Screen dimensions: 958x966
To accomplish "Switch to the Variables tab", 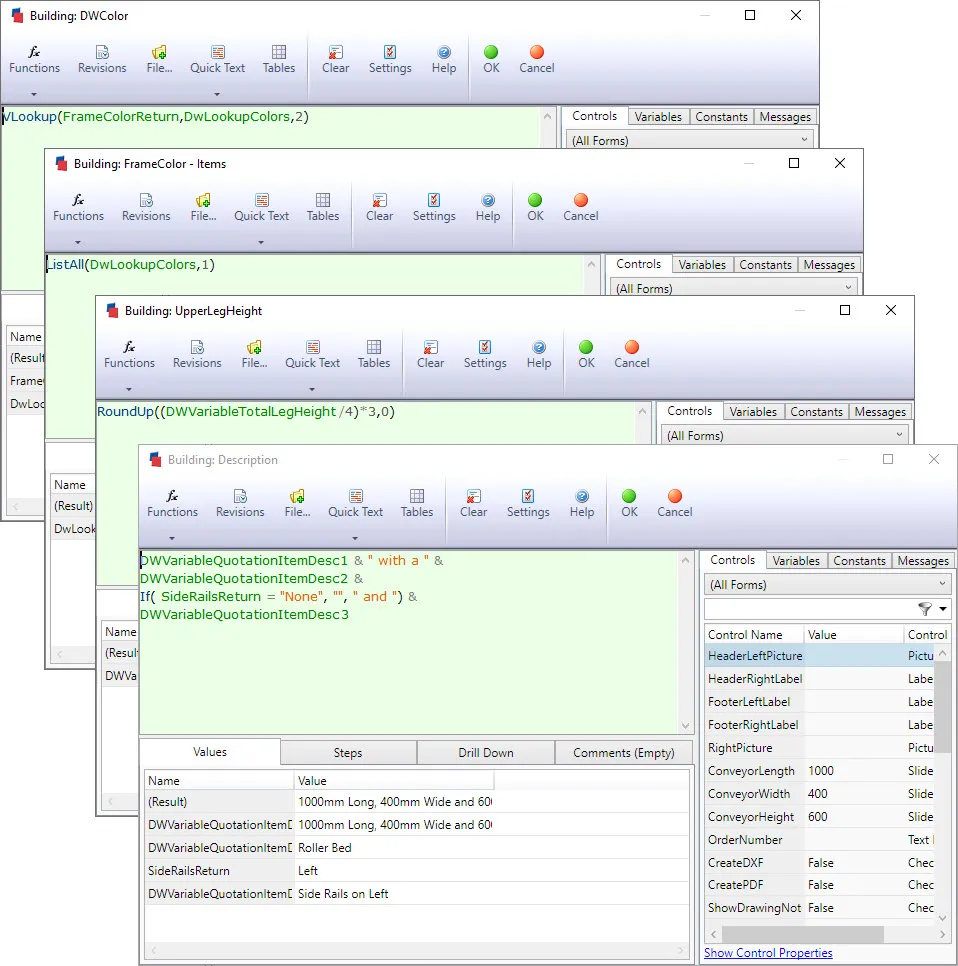I will click(x=796, y=560).
